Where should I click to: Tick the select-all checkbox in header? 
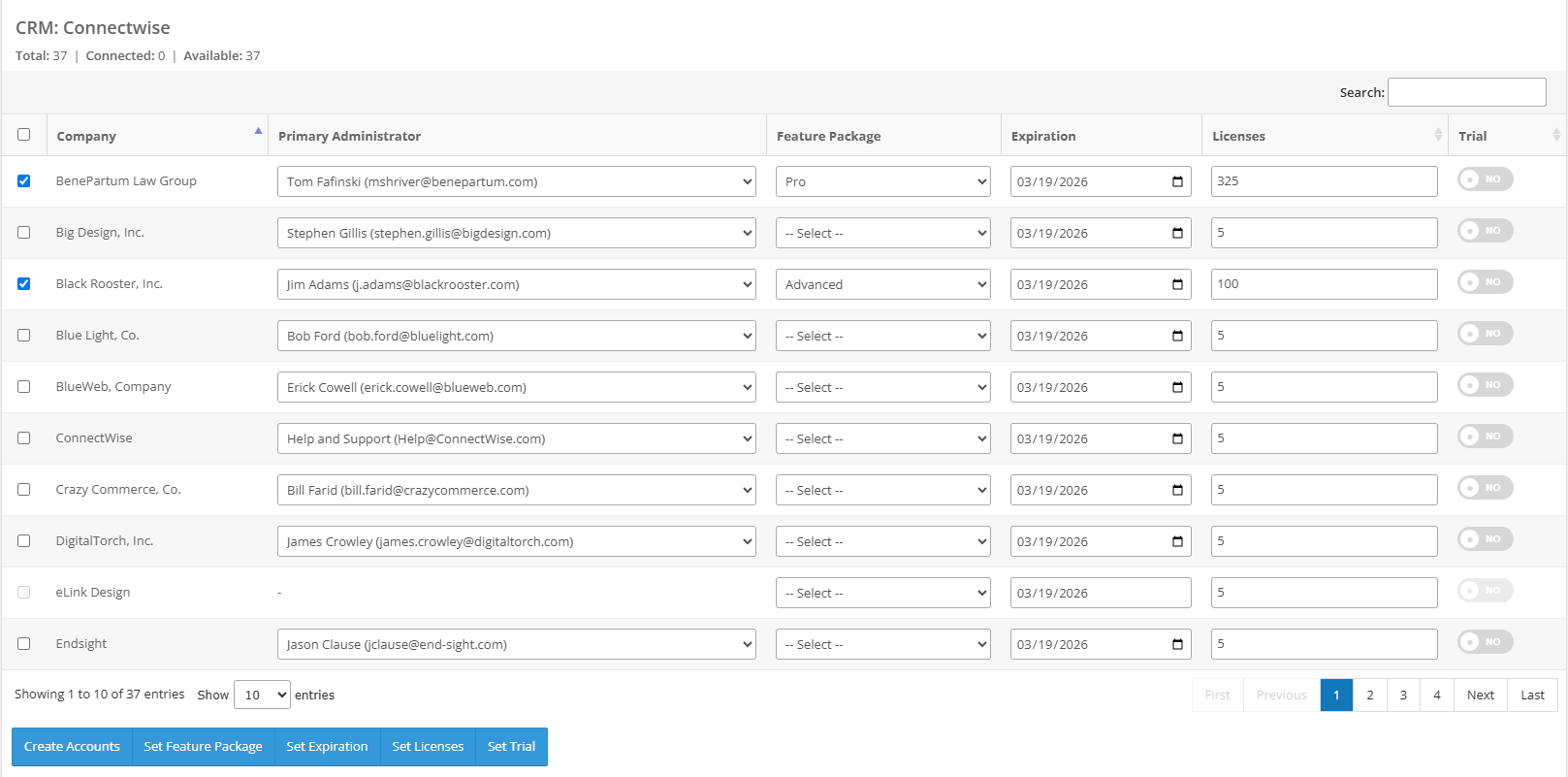[24, 135]
